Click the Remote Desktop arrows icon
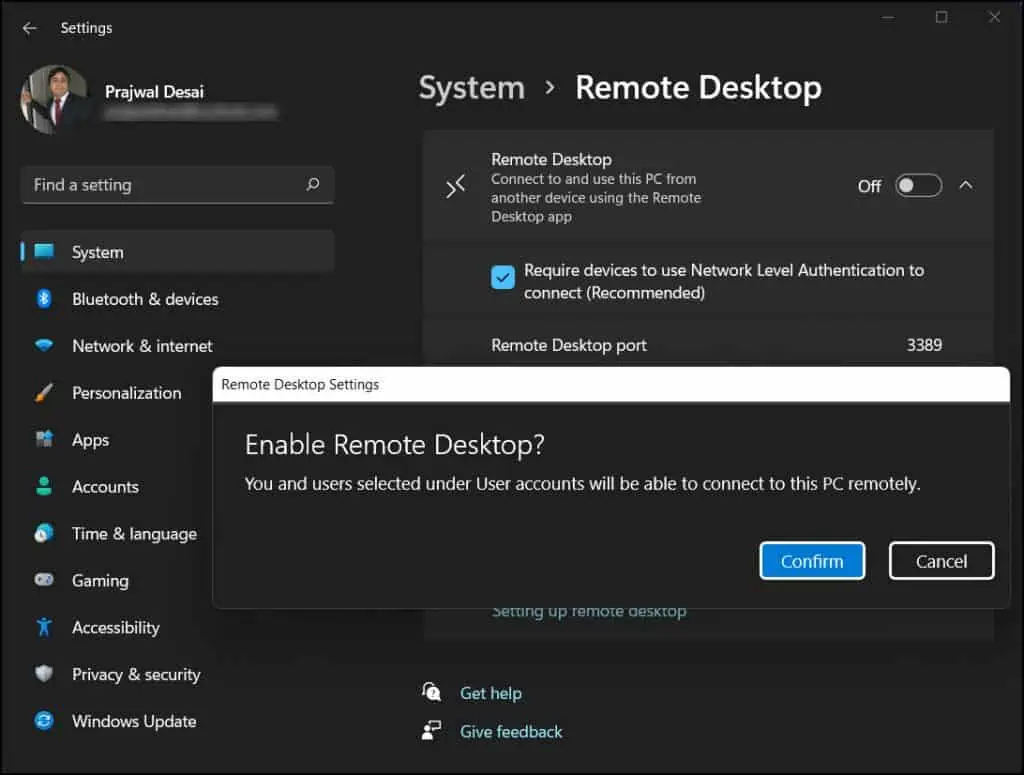1024x775 pixels. pos(455,187)
